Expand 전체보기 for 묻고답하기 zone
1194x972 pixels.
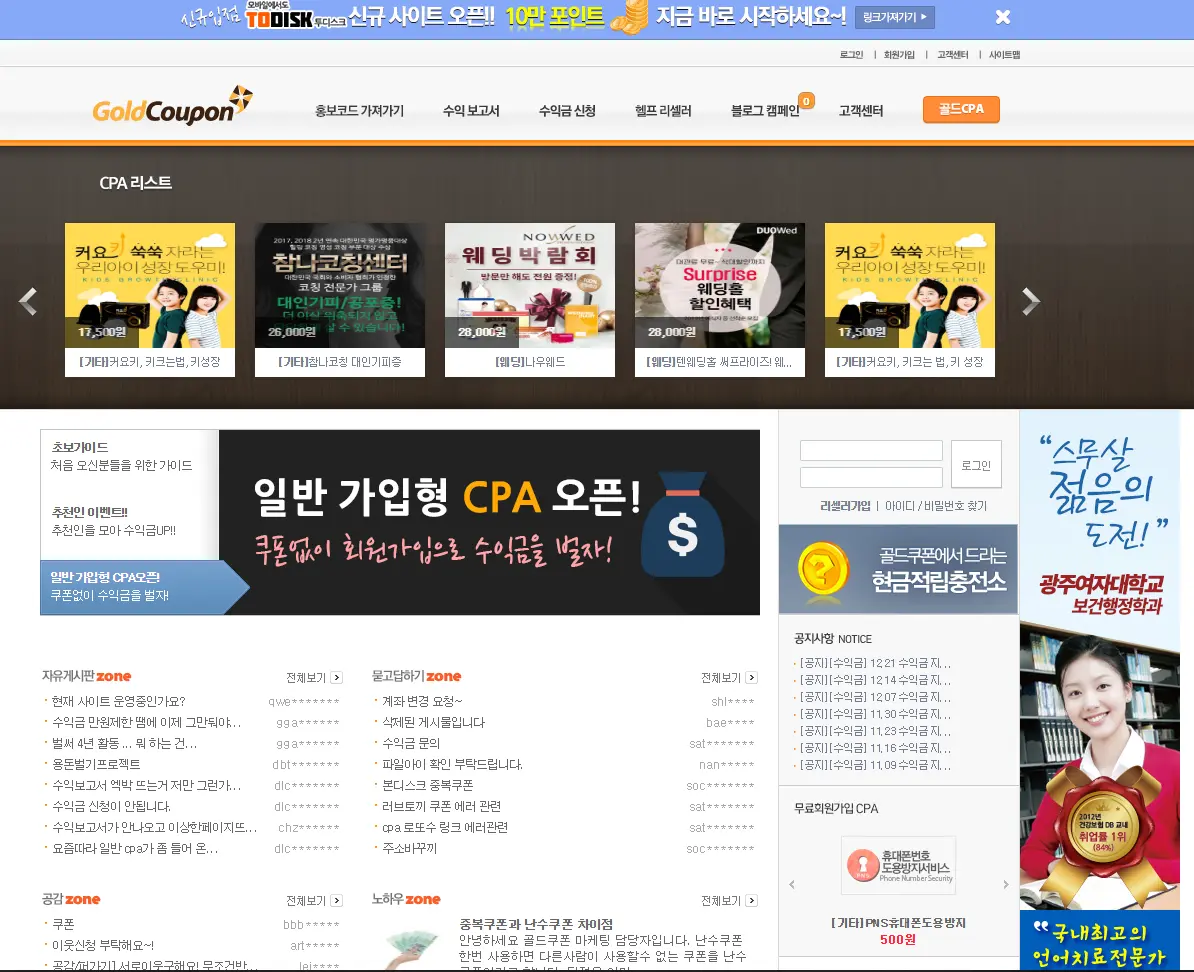coord(728,678)
